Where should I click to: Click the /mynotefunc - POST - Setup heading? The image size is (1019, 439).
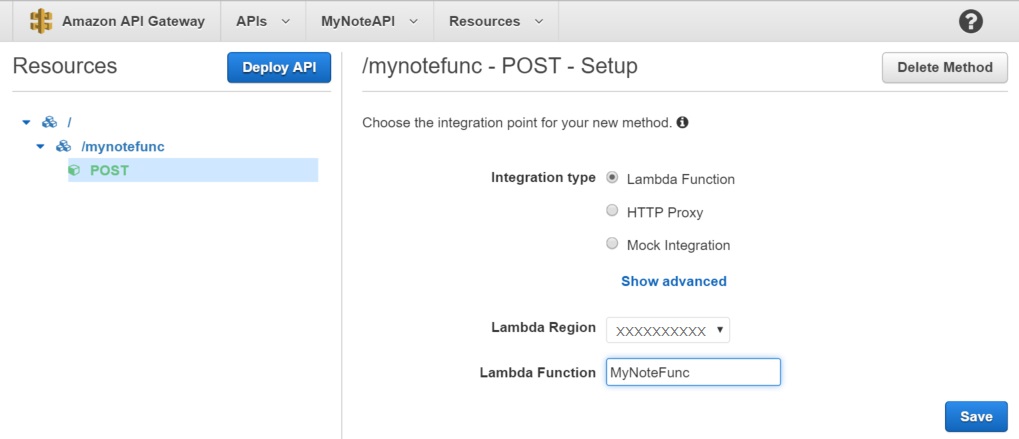point(500,66)
